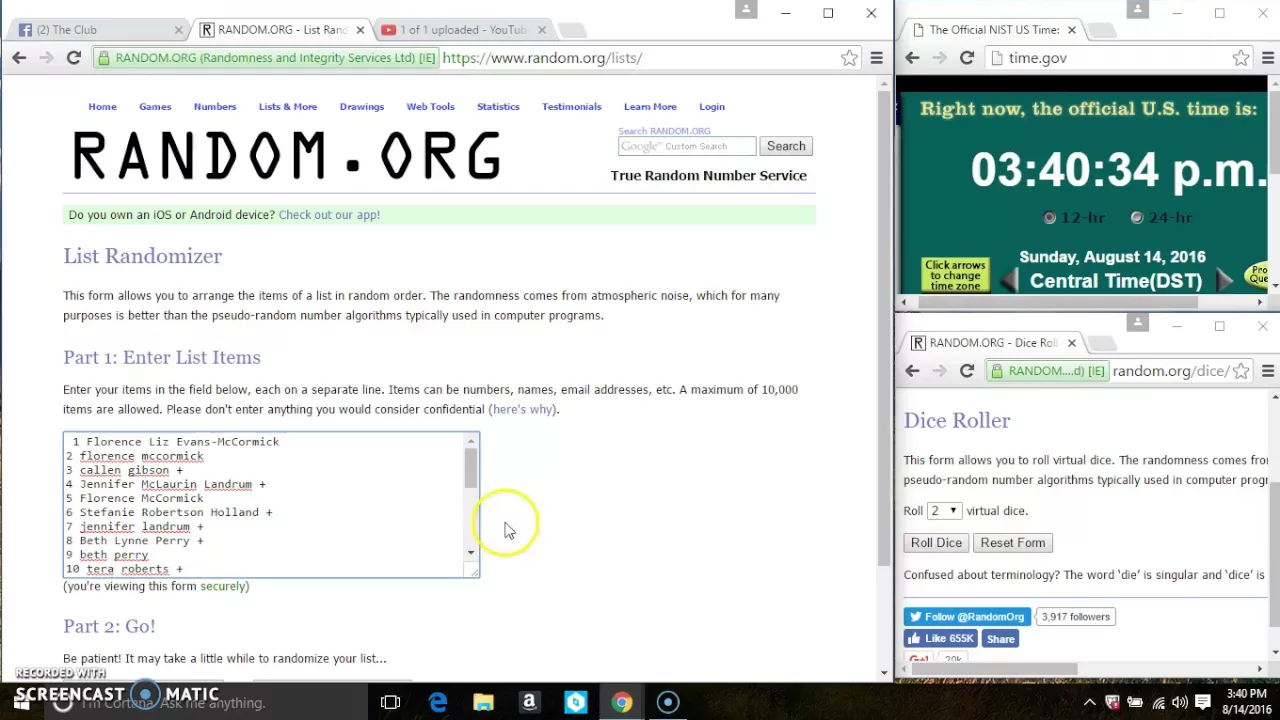Open the volume control in system tray
The height and width of the screenshot is (720, 1280).
click(x=1180, y=702)
